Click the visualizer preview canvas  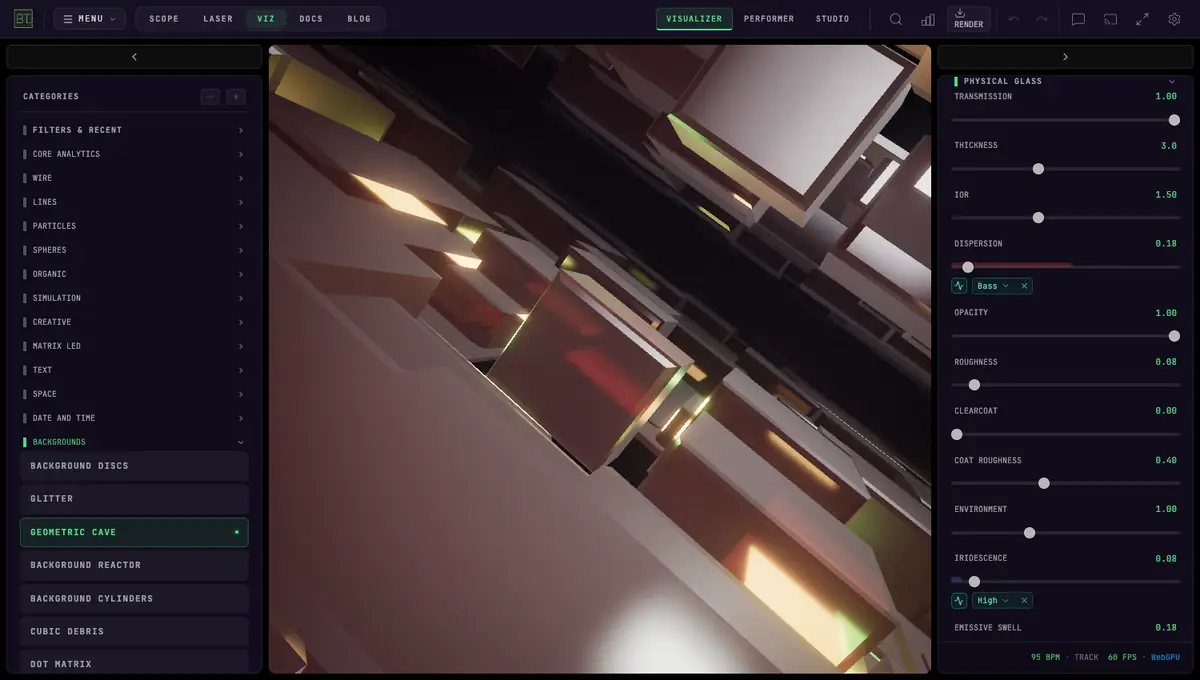pyautogui.click(x=600, y=359)
